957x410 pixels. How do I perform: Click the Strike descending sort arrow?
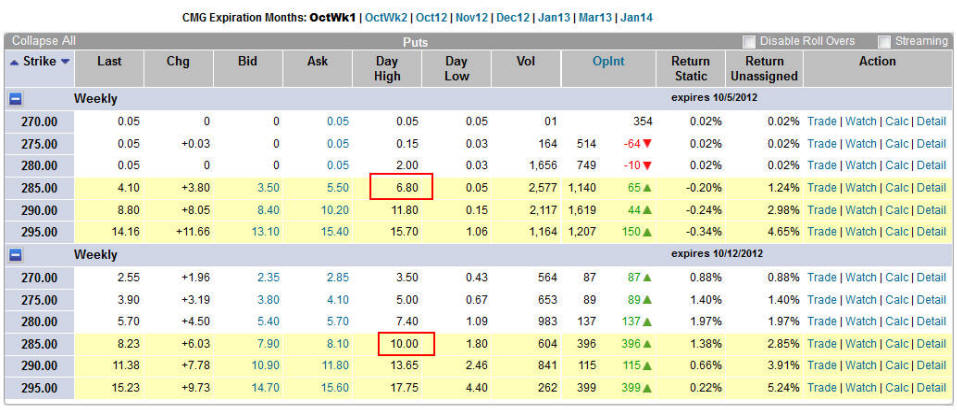[66, 62]
